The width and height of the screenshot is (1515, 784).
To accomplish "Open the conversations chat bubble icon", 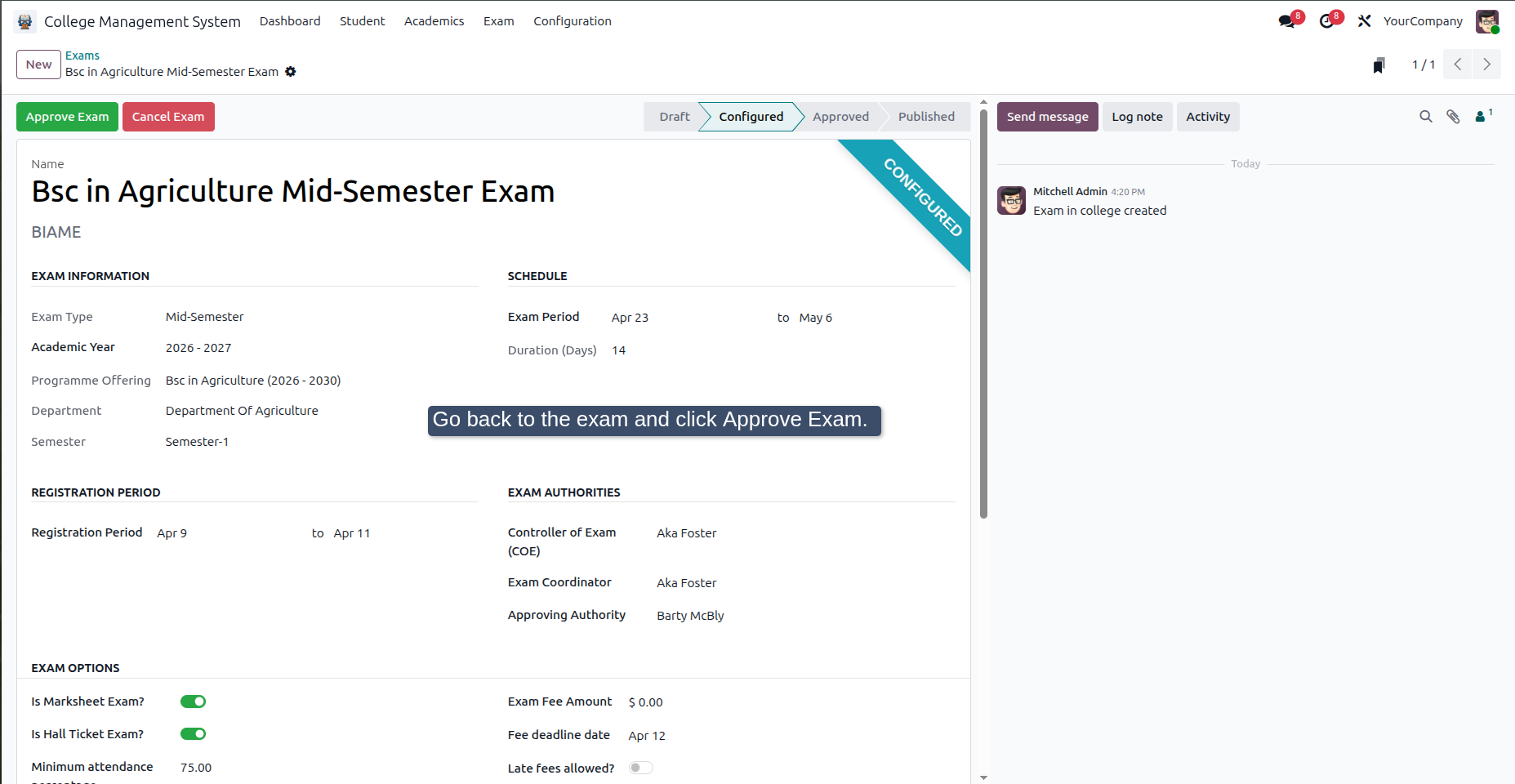I will (x=1288, y=21).
